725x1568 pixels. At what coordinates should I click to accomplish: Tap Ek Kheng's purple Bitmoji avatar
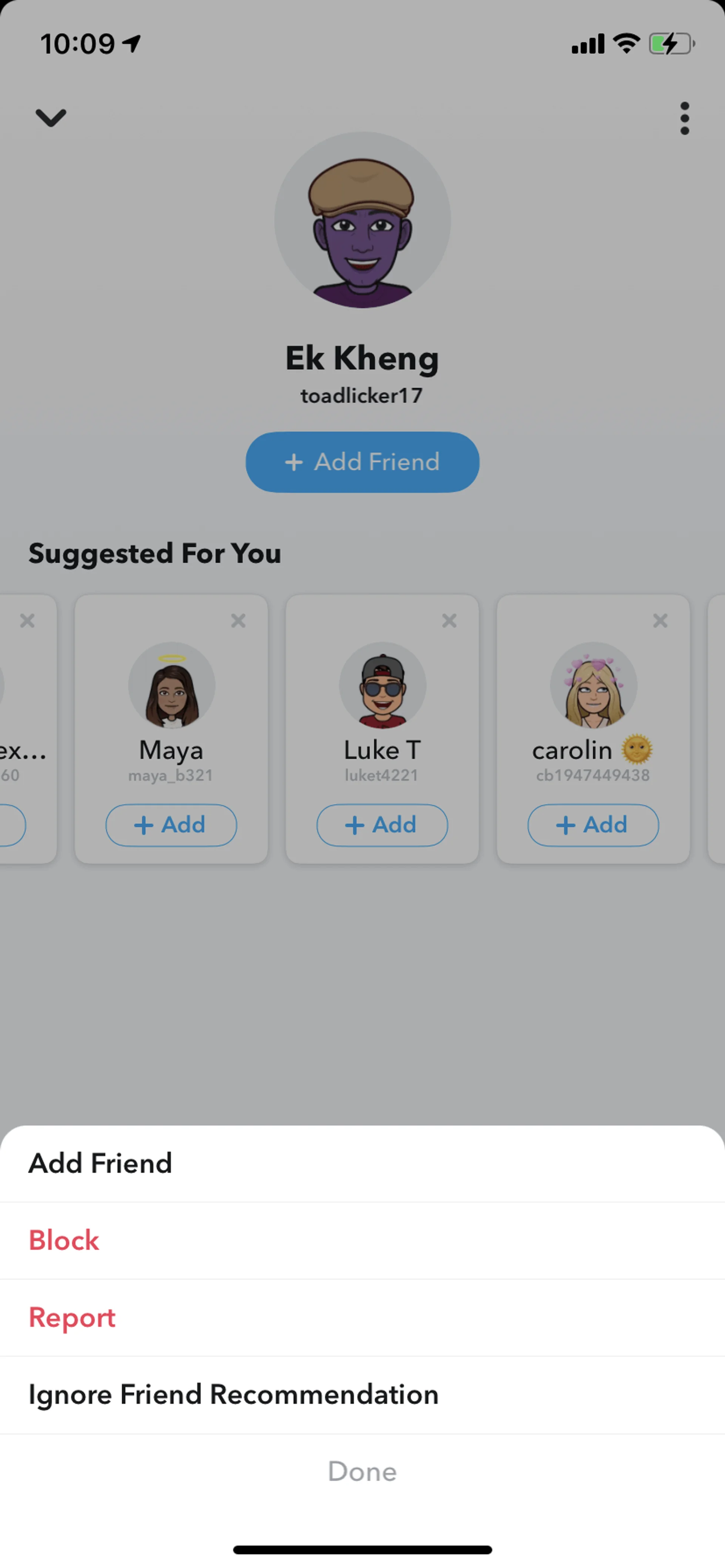pos(362,220)
